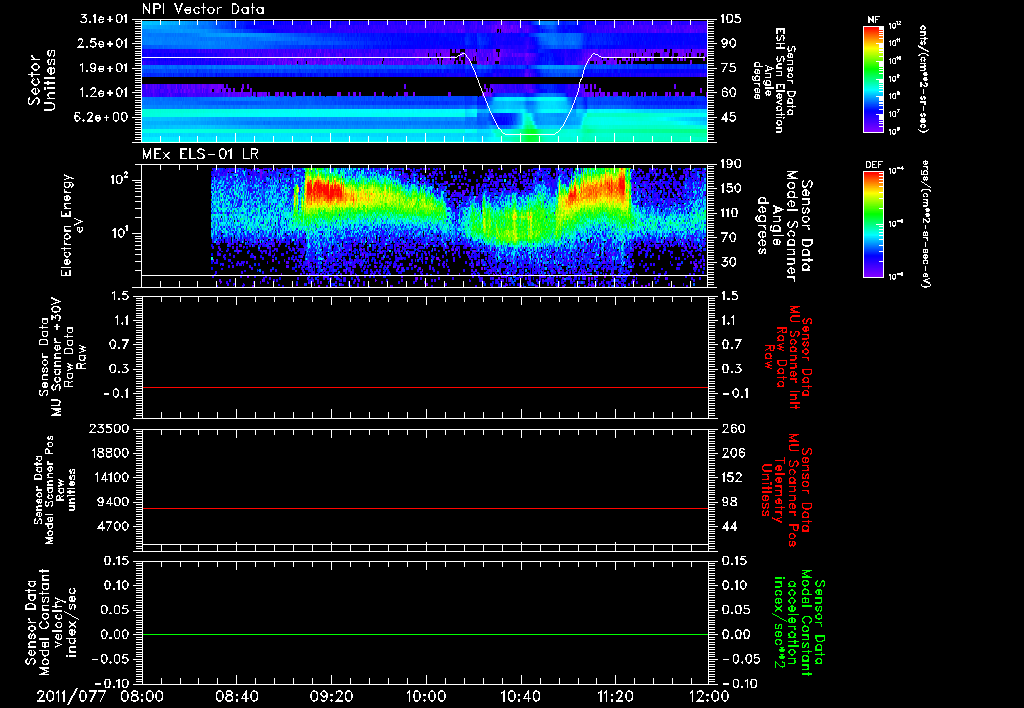The width and height of the screenshot is (1024, 708).
Task: Click the '206' telemetry position tick
Action: pyautogui.click(x=731, y=453)
